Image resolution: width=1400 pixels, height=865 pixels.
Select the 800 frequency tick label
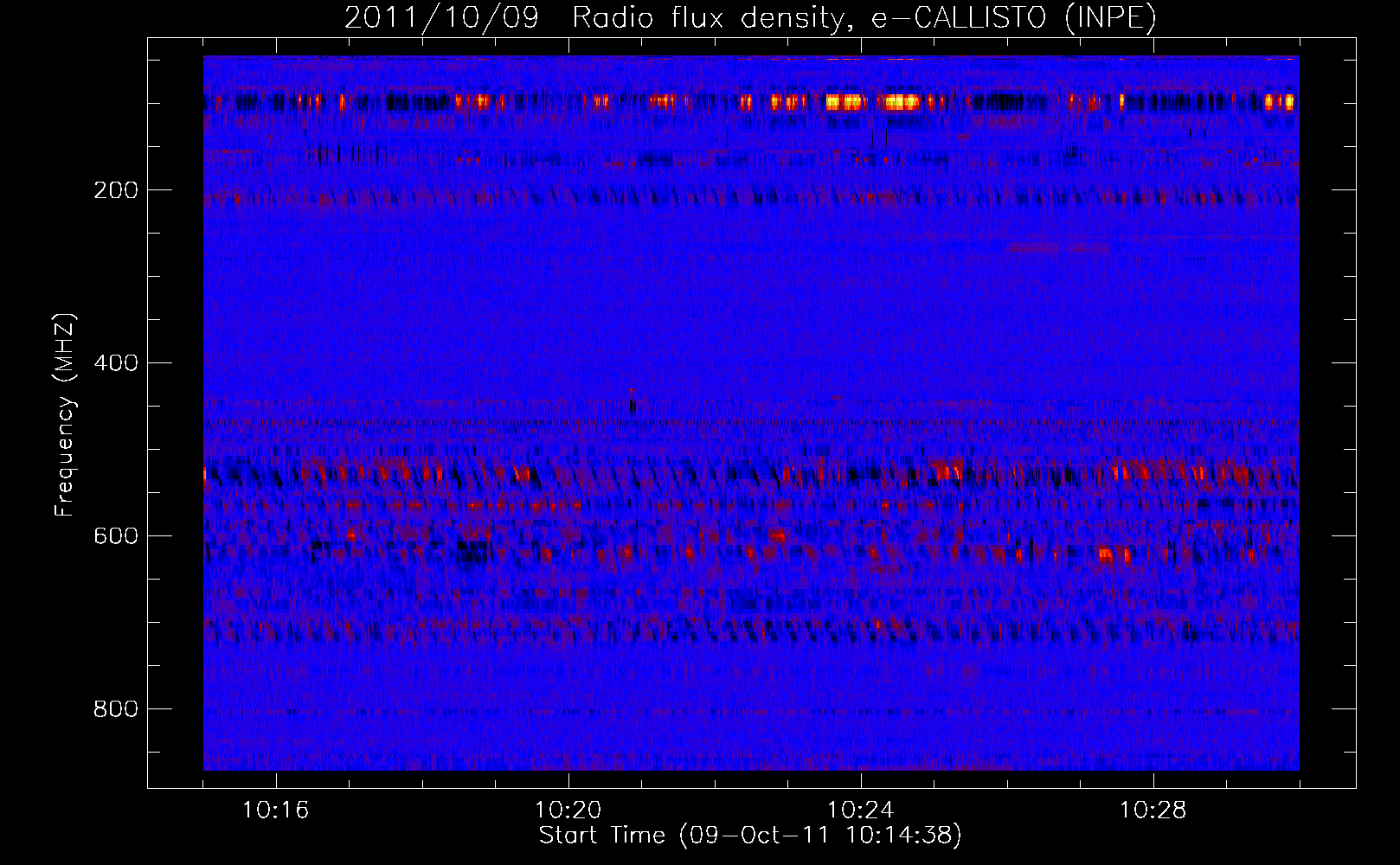coord(116,709)
